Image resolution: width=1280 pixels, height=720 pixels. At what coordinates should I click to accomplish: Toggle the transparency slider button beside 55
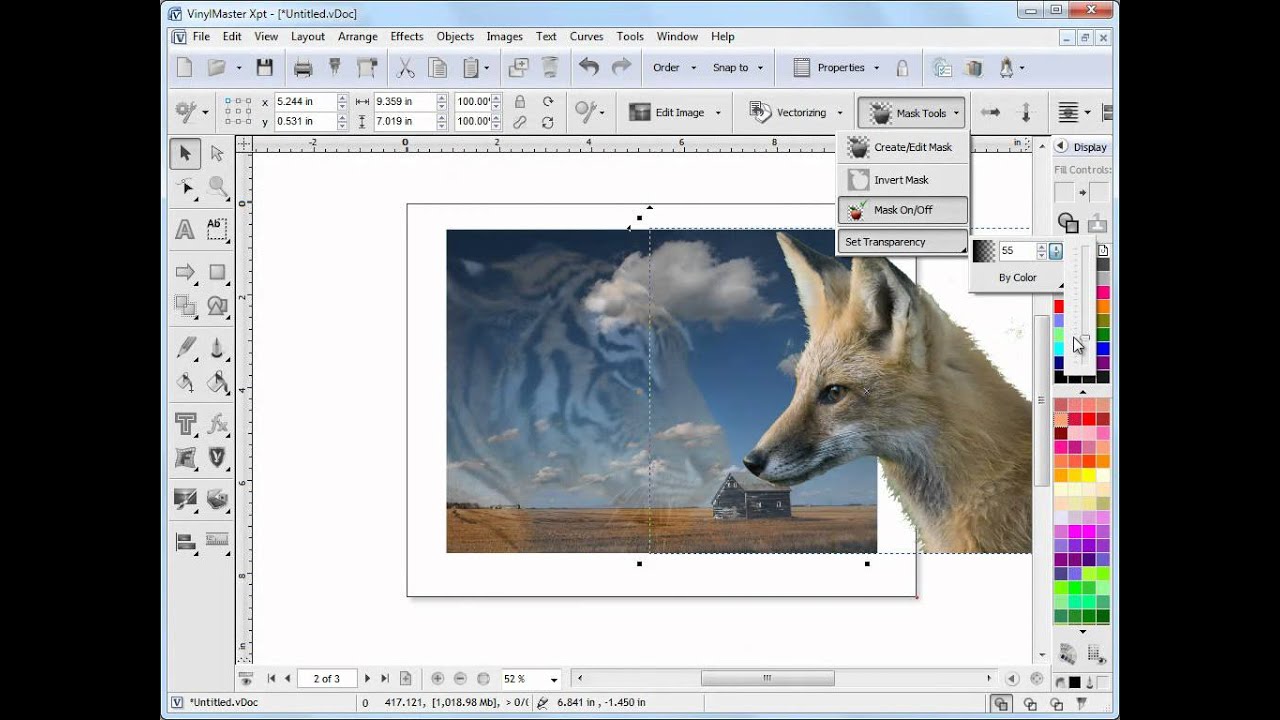click(1055, 251)
